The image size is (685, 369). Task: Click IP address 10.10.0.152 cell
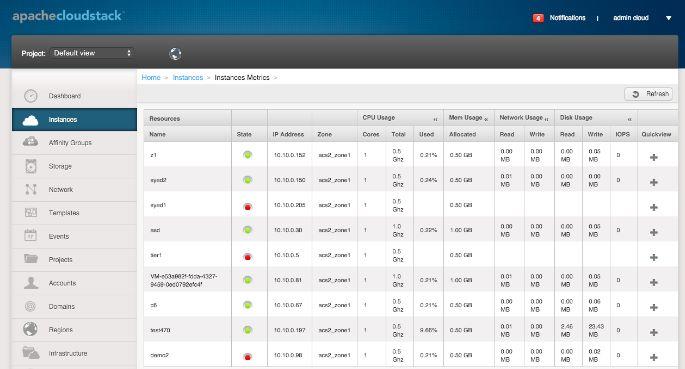289,155
